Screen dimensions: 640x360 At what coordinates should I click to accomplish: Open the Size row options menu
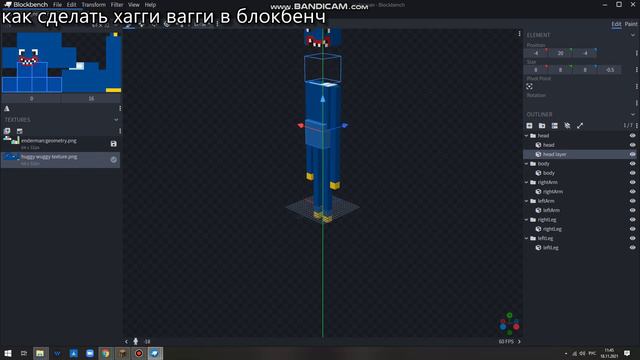(637, 70)
